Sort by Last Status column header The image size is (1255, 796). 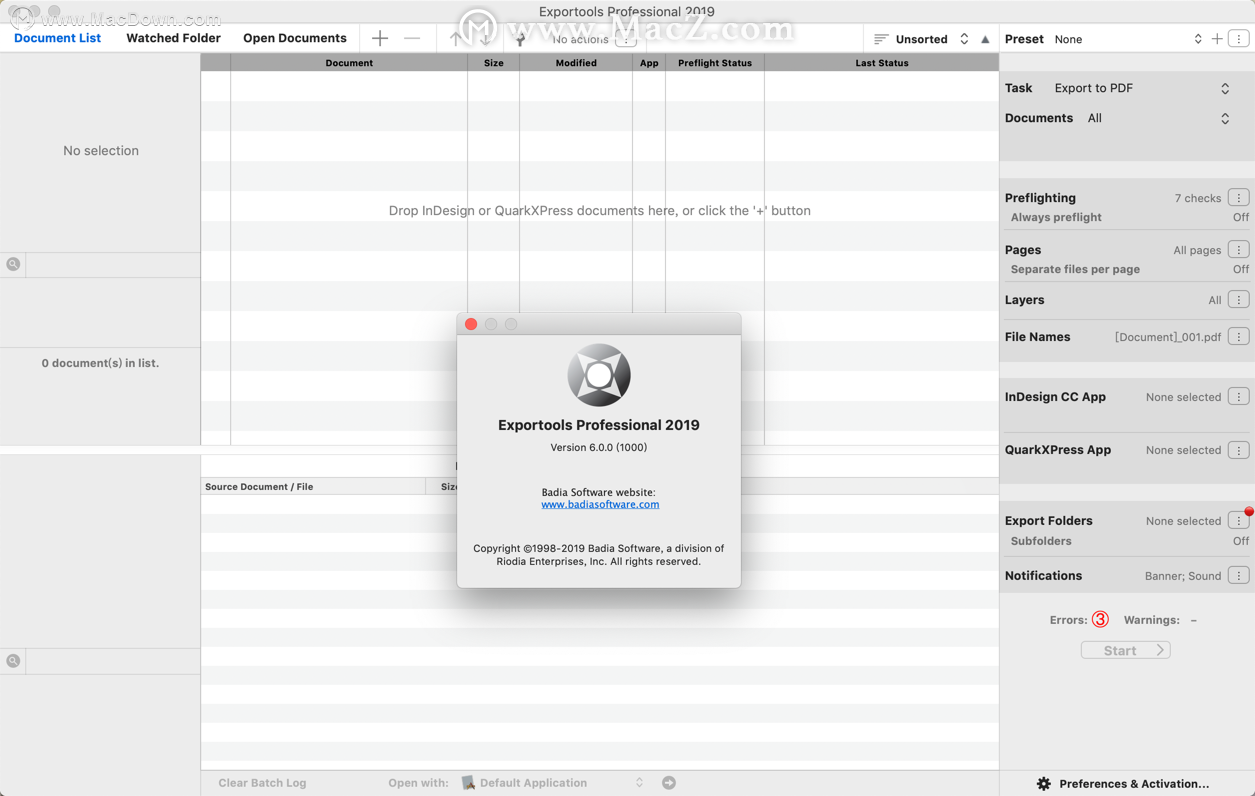pos(882,62)
